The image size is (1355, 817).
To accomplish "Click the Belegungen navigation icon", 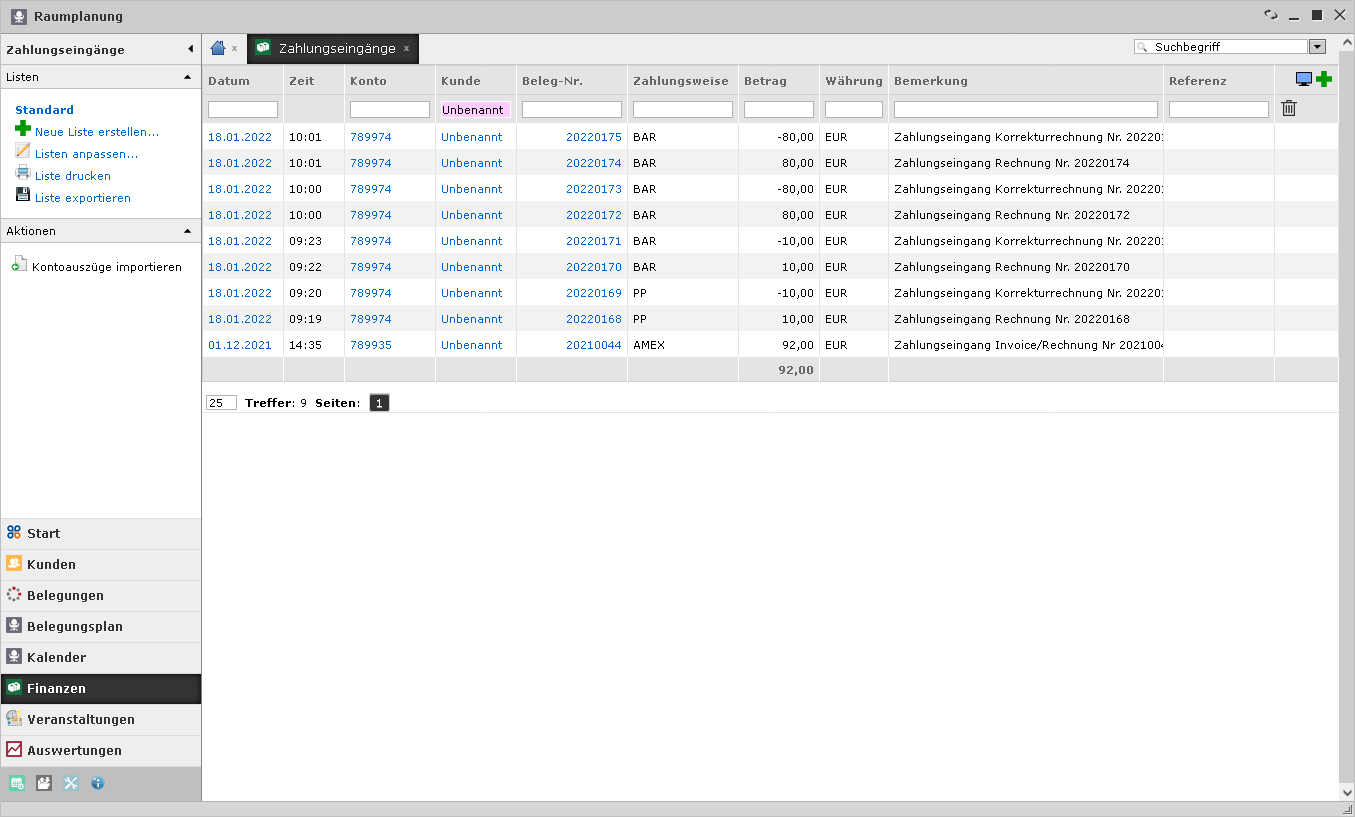I will [x=14, y=595].
